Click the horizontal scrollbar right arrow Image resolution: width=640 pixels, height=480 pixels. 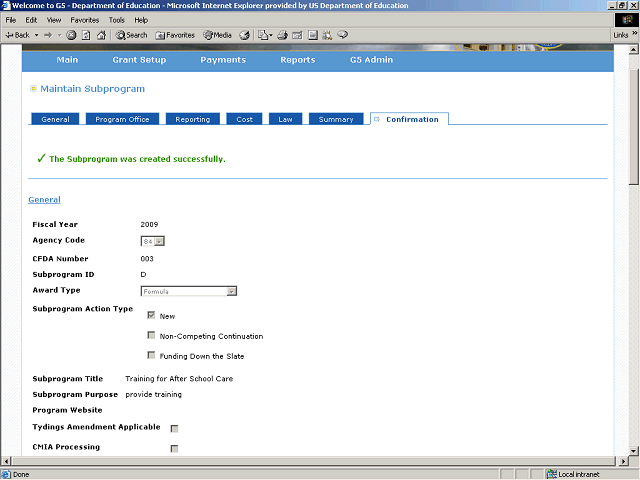[x=623, y=461]
